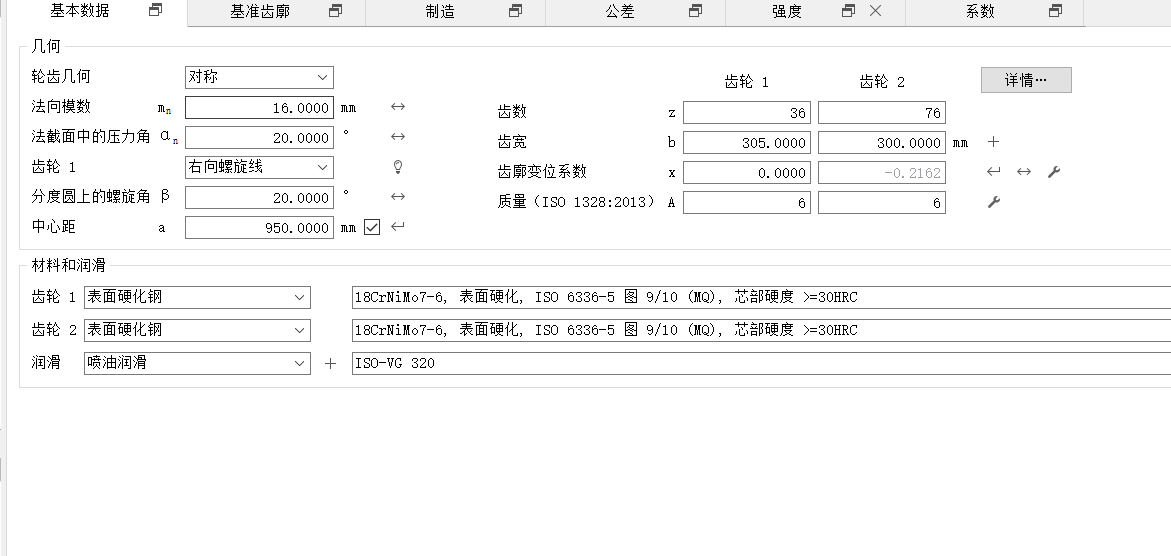
Task: Click the plus icon next to 齿宽
Action: click(993, 142)
